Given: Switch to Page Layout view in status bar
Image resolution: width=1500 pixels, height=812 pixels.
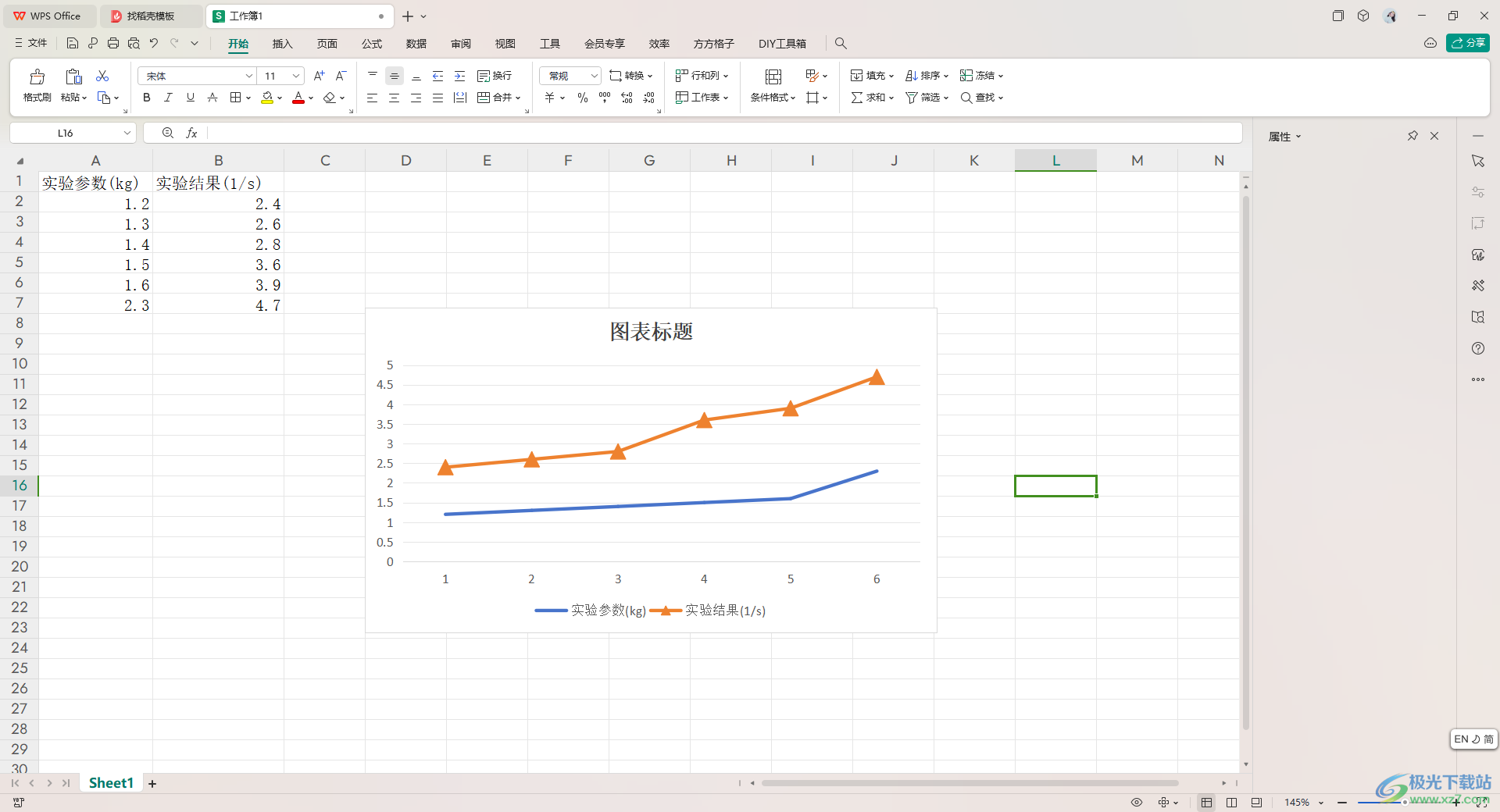Looking at the screenshot, I should (1232, 802).
